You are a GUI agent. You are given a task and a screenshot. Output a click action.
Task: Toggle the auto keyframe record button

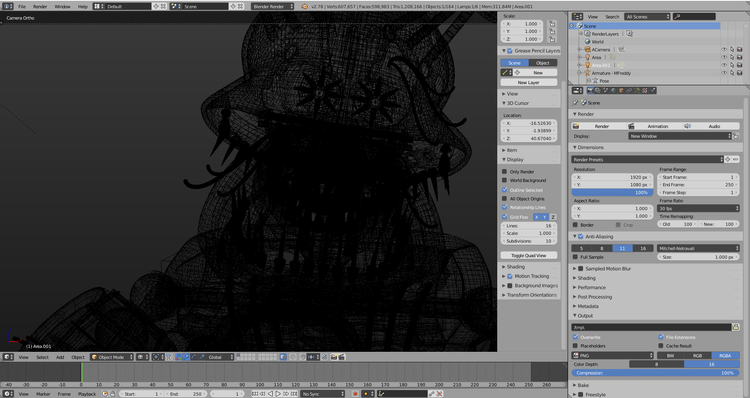pyautogui.click(x=355, y=394)
